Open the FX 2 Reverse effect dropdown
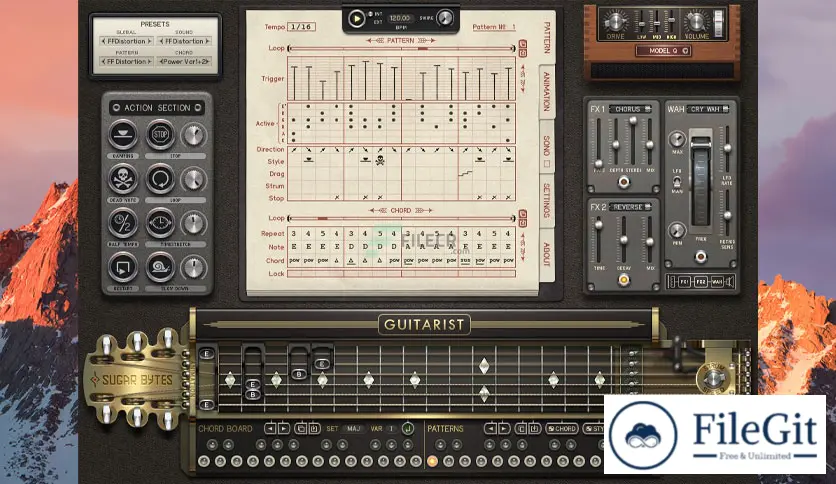This screenshot has height=484, width=836. coord(631,207)
